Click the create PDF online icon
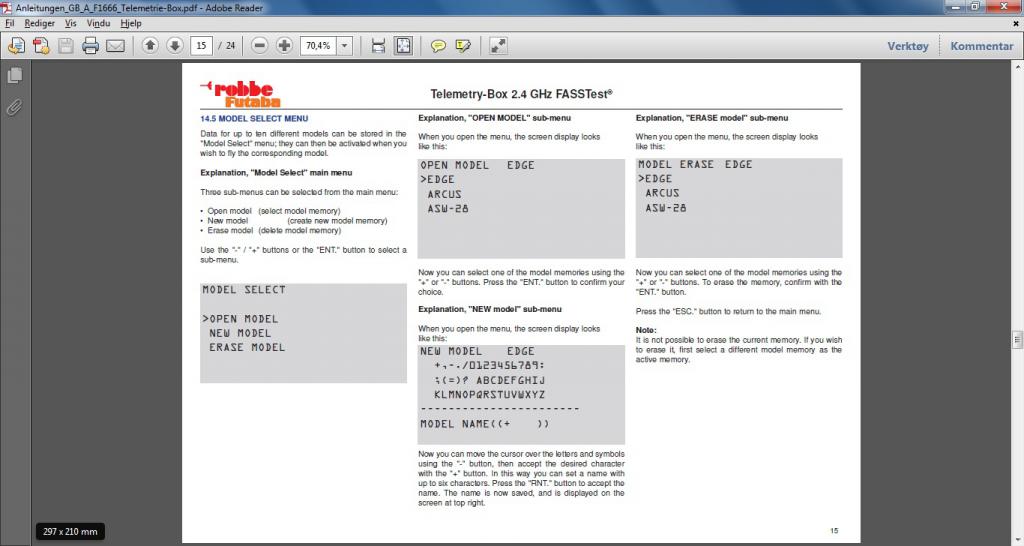 tap(41, 46)
